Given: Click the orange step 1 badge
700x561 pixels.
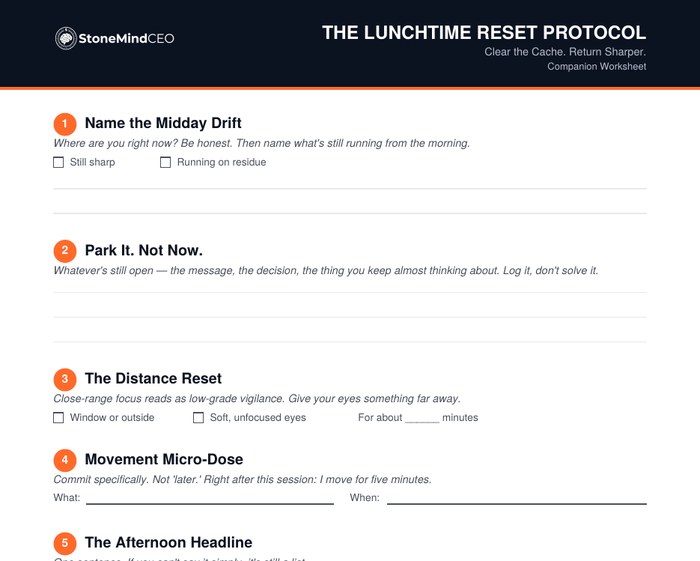Looking at the screenshot, I should [65, 124].
